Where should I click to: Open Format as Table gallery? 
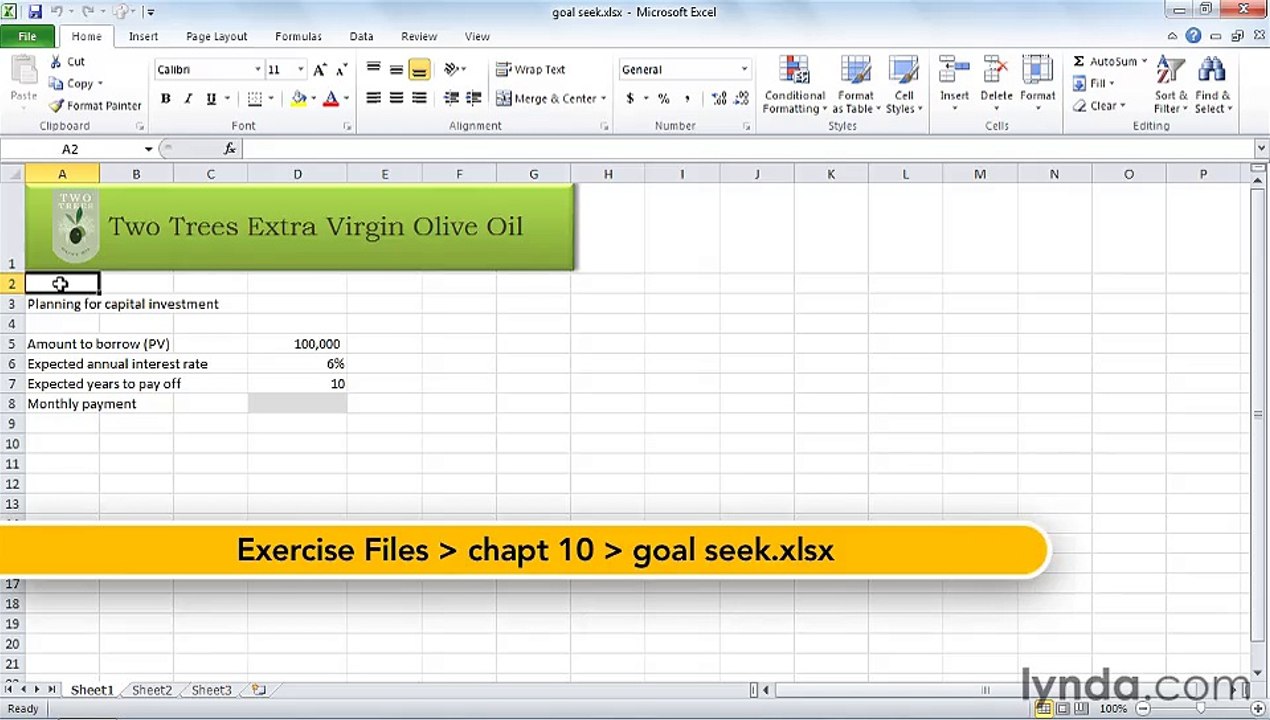[x=855, y=85]
